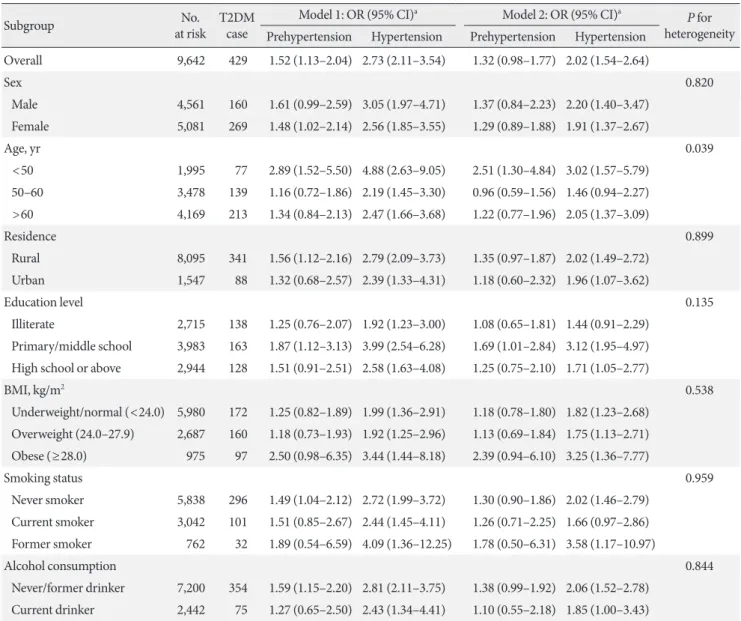The width and height of the screenshot is (741, 621).
Task: Select the 'Residence' subgroup heading
Action: coord(30,236)
